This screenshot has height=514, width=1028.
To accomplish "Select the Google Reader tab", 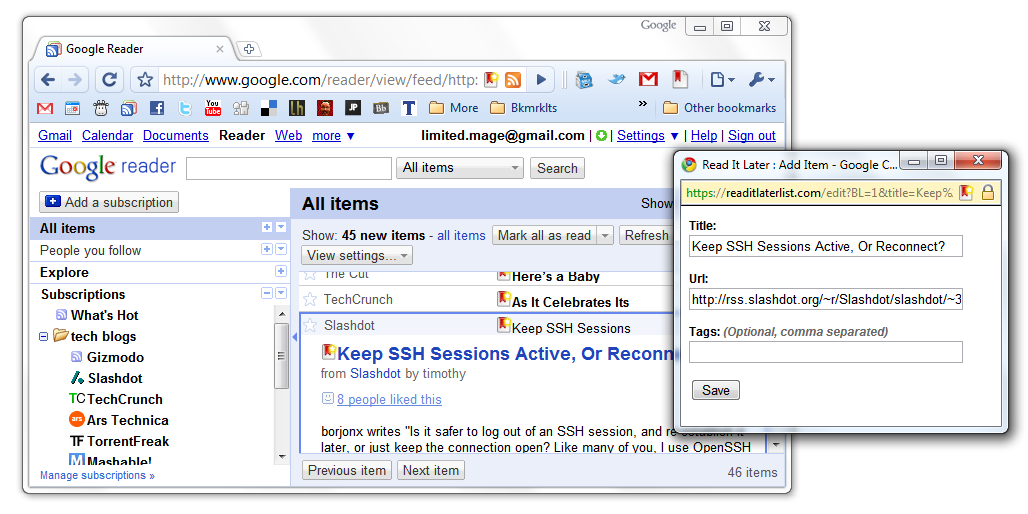I will tap(131, 49).
